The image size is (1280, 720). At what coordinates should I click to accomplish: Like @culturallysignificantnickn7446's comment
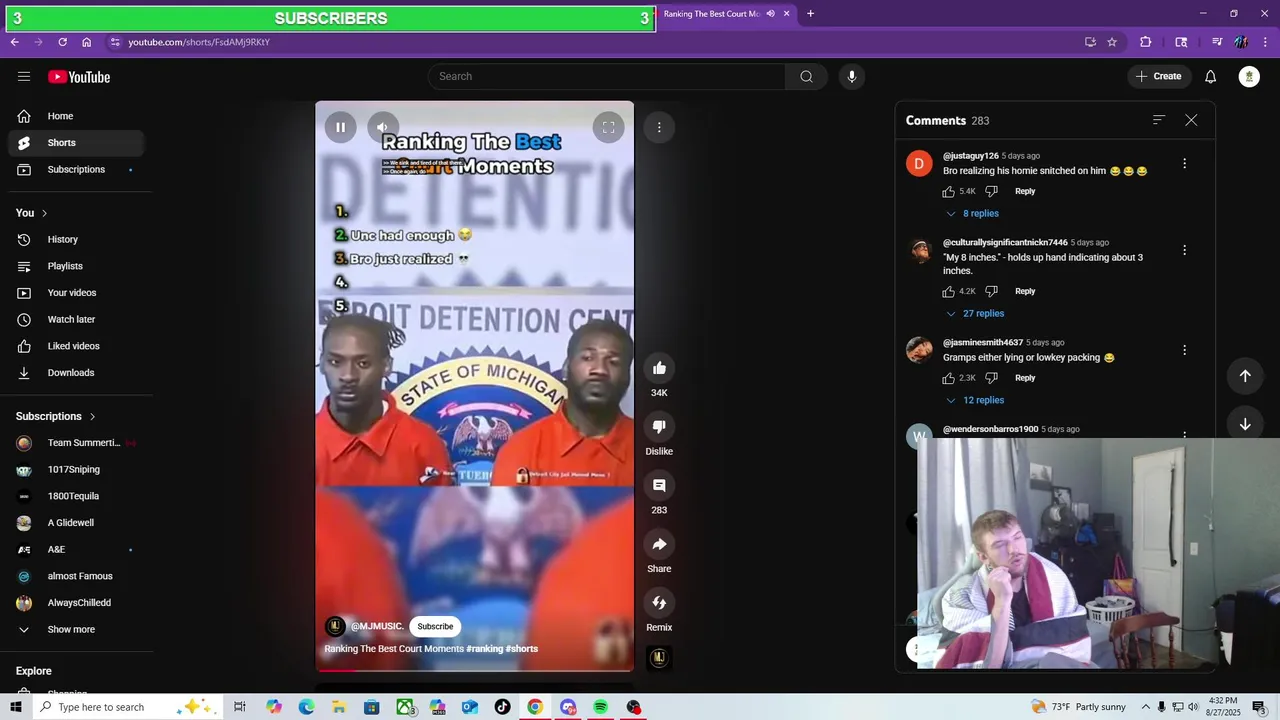[x=948, y=291]
